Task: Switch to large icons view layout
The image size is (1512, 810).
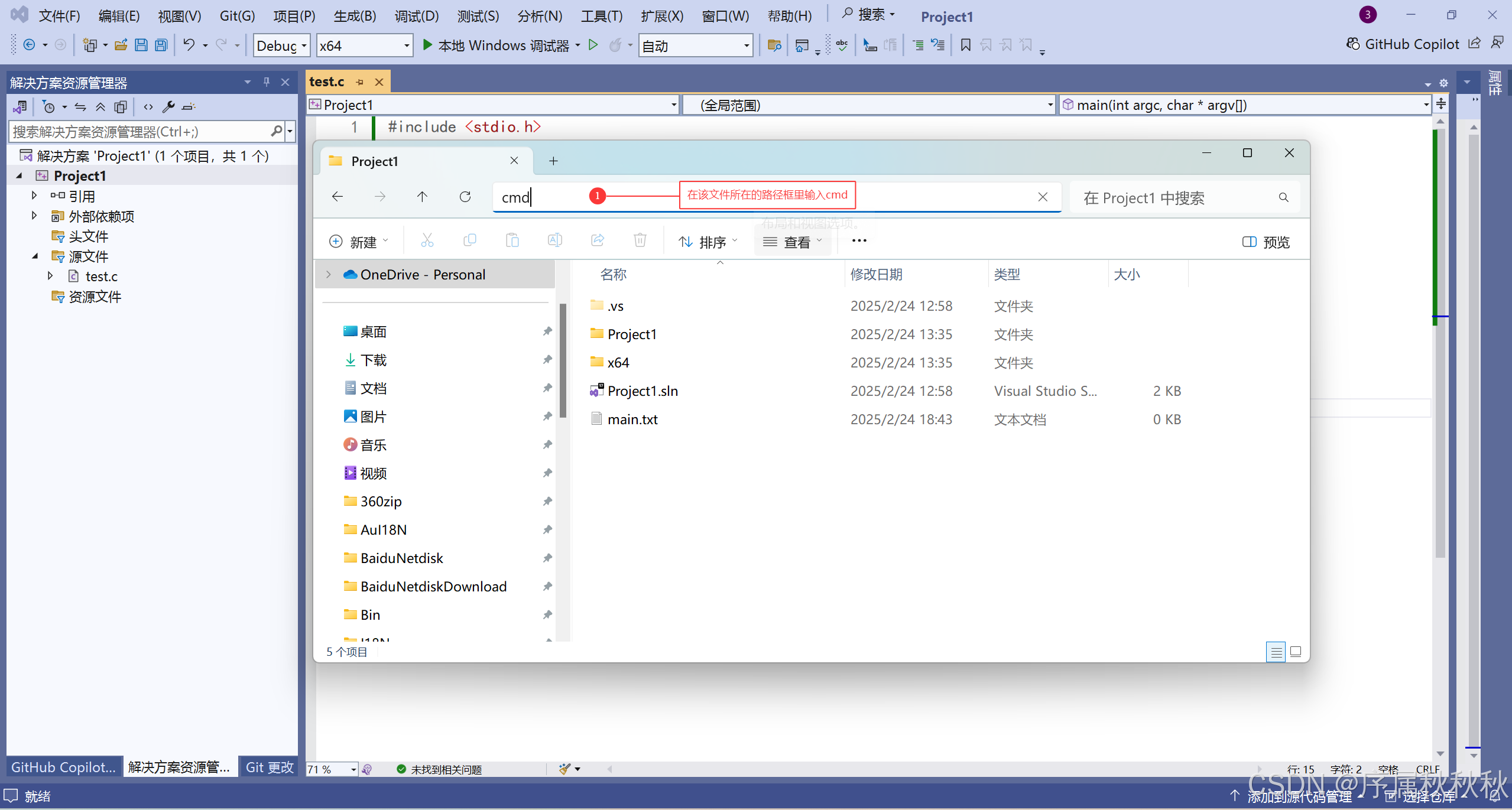Action: point(1295,652)
